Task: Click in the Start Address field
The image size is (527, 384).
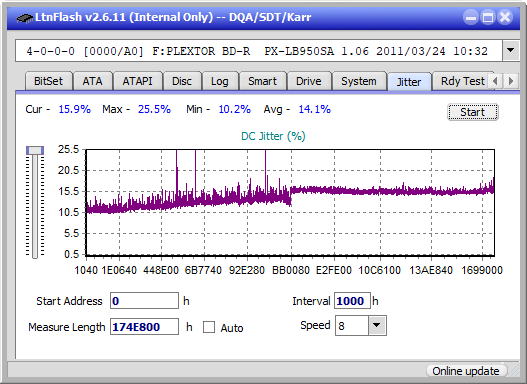Action: tap(145, 301)
